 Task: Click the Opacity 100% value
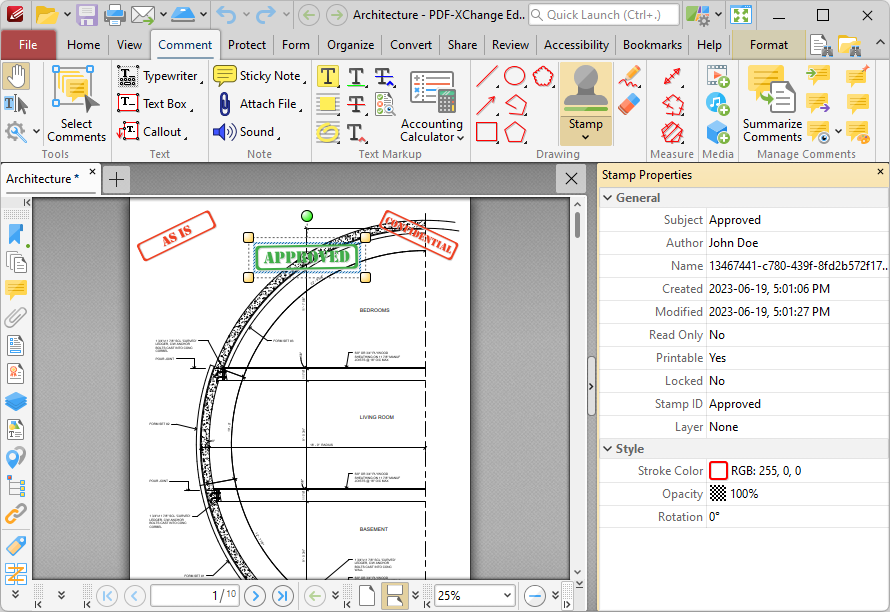744,494
